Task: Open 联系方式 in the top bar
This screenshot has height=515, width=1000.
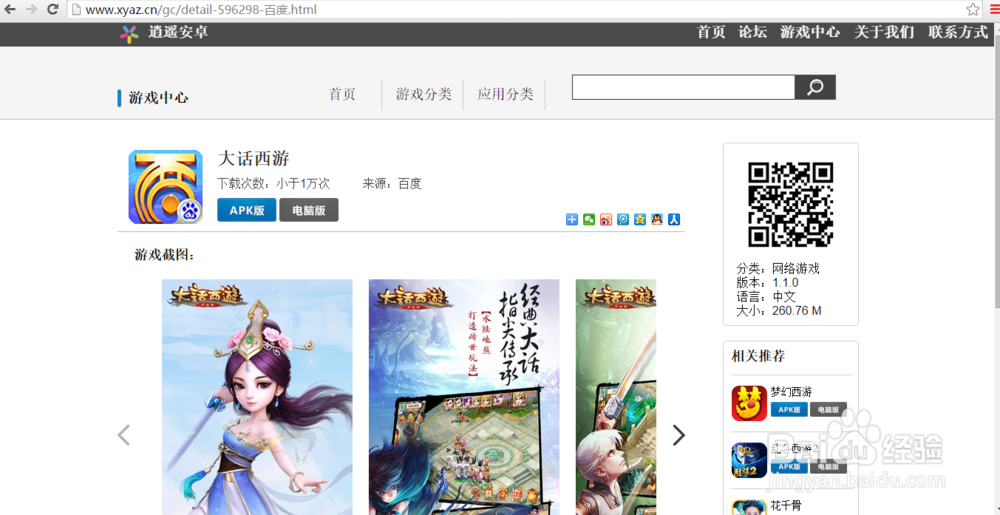Action: pos(958,33)
